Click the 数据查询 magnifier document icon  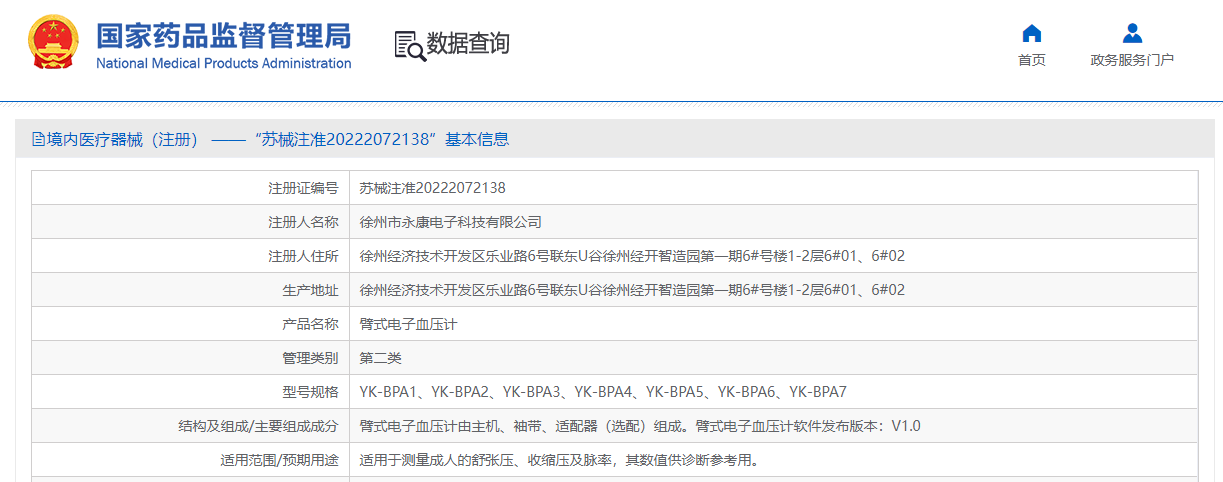[409, 45]
